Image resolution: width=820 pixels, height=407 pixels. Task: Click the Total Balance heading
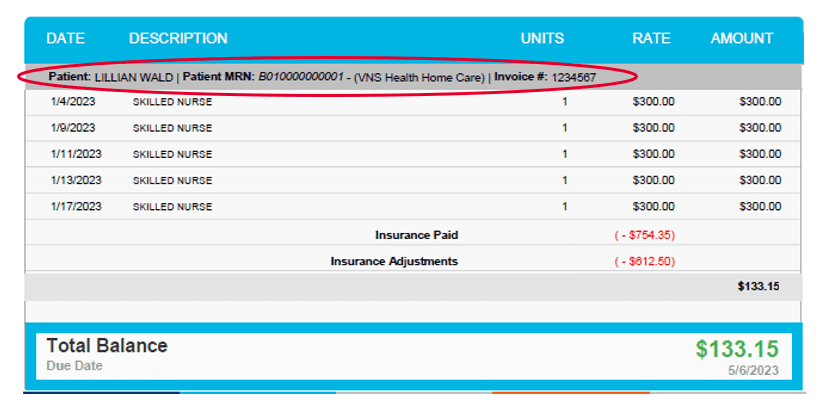click(x=107, y=346)
